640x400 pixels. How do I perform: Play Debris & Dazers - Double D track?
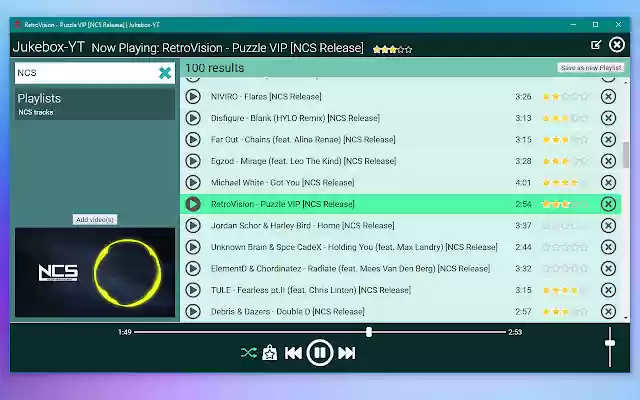pyautogui.click(x=193, y=311)
